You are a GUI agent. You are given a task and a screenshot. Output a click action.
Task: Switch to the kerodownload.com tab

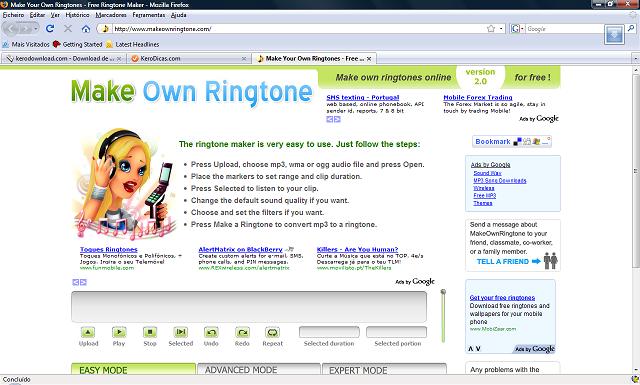coord(63,59)
